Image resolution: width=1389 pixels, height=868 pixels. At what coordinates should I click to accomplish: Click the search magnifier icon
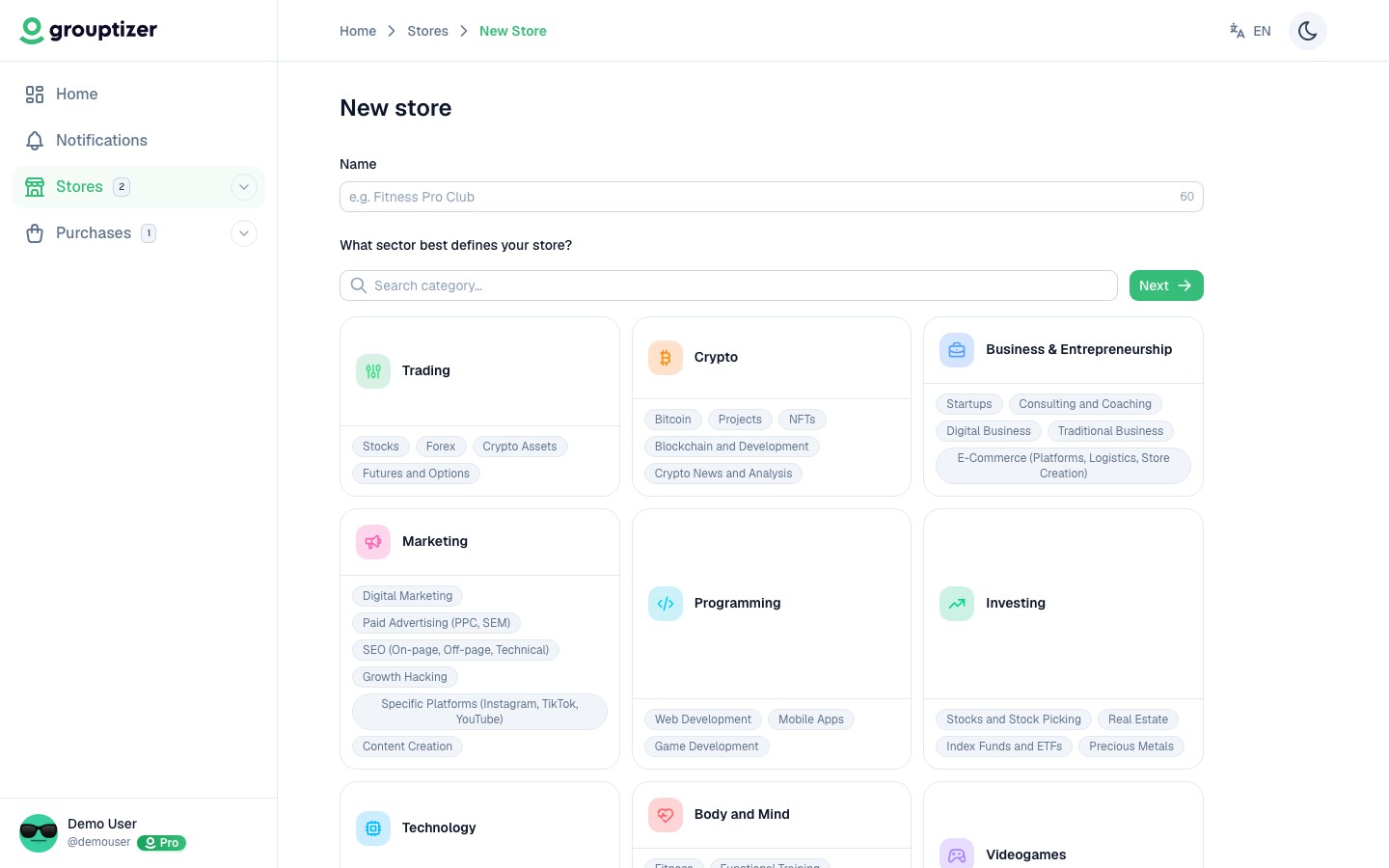tap(359, 285)
